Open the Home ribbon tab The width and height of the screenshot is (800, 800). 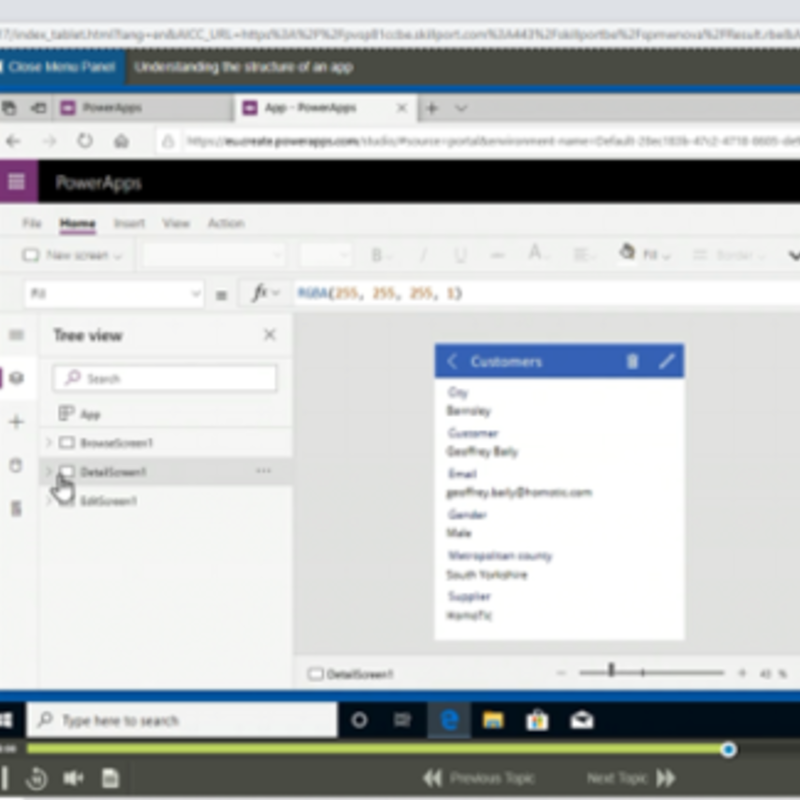pyautogui.click(x=78, y=223)
